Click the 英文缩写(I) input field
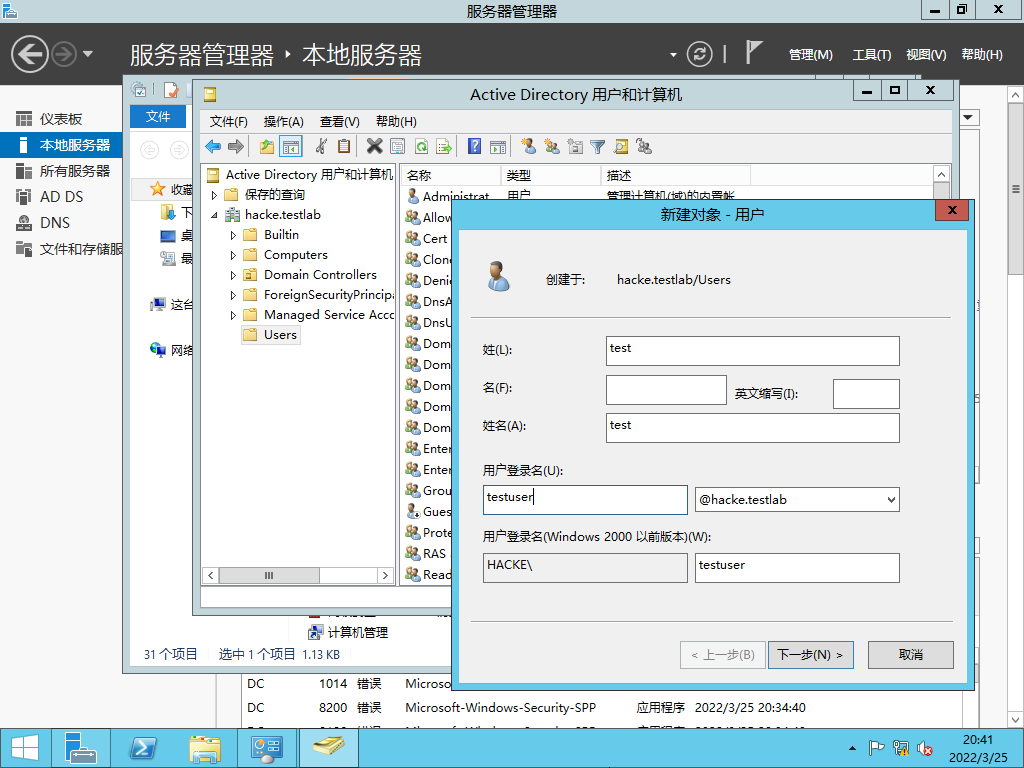 click(866, 394)
